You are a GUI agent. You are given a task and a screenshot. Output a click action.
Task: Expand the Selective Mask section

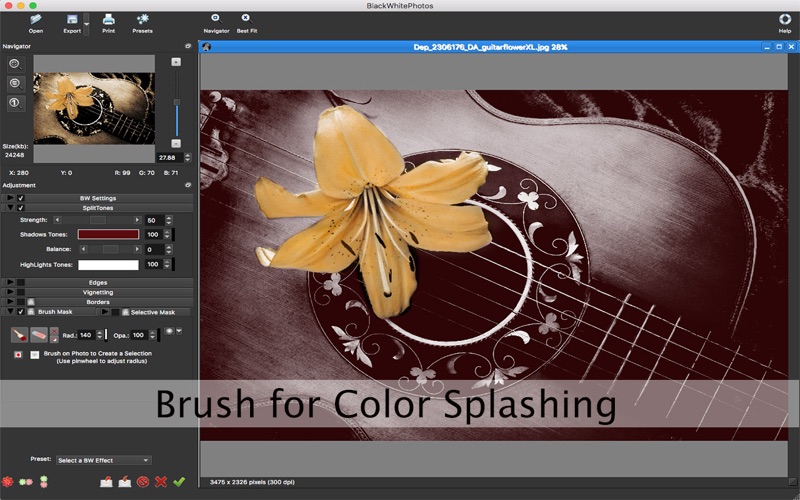click(105, 312)
